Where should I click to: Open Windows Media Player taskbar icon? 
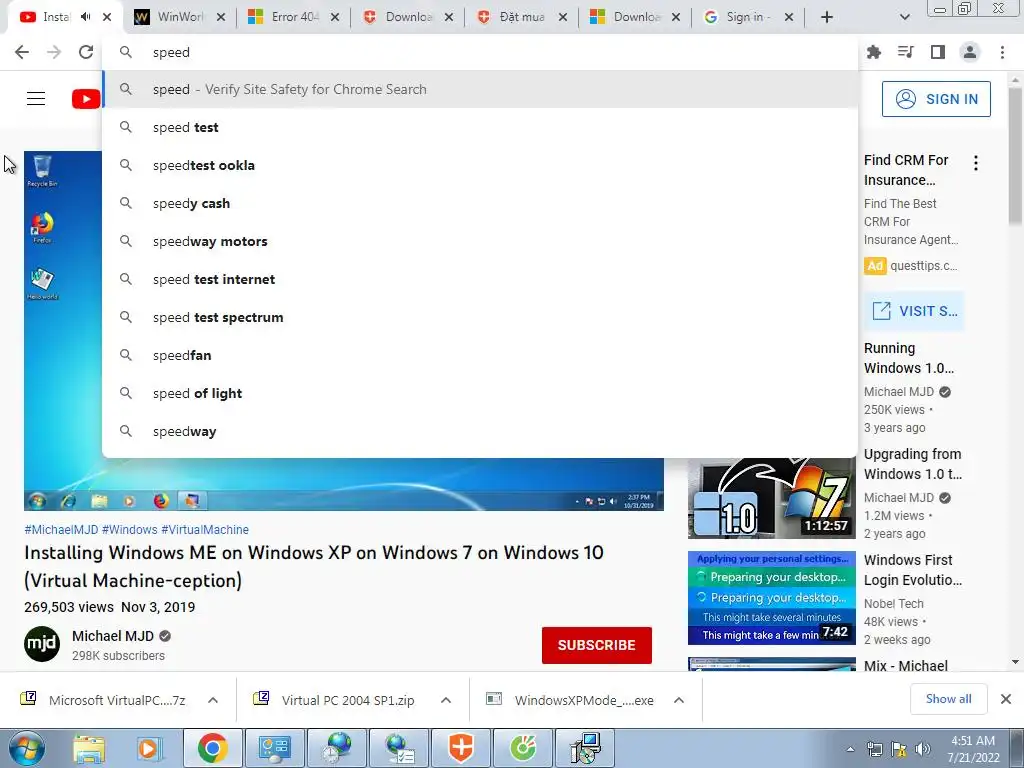coord(149,748)
